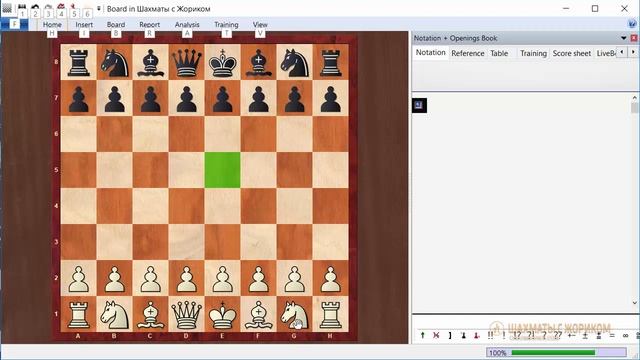The height and width of the screenshot is (360, 640).
Task: Select the white bishop on f1
Action: 258,315
